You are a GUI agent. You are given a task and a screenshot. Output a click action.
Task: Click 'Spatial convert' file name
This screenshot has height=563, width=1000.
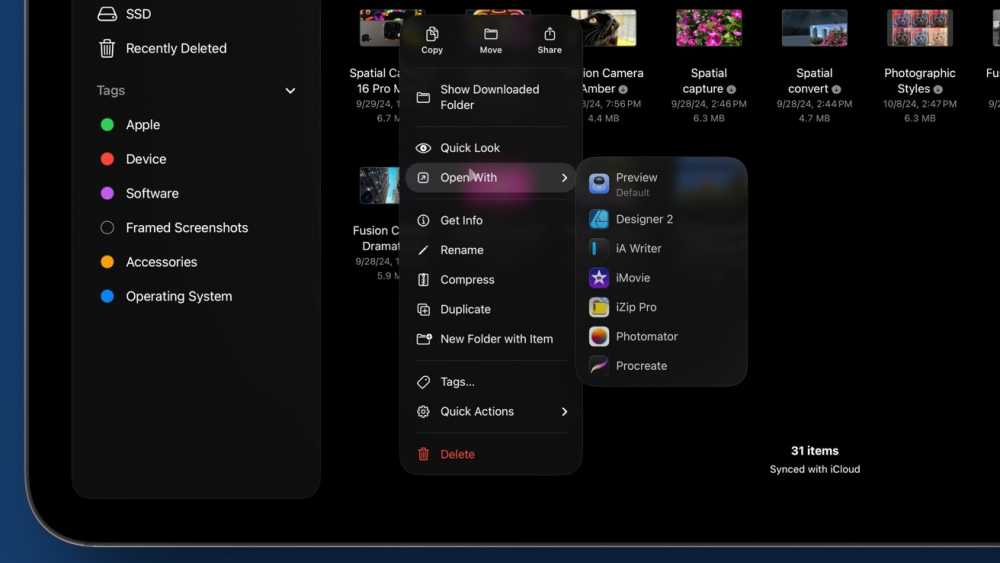814,81
